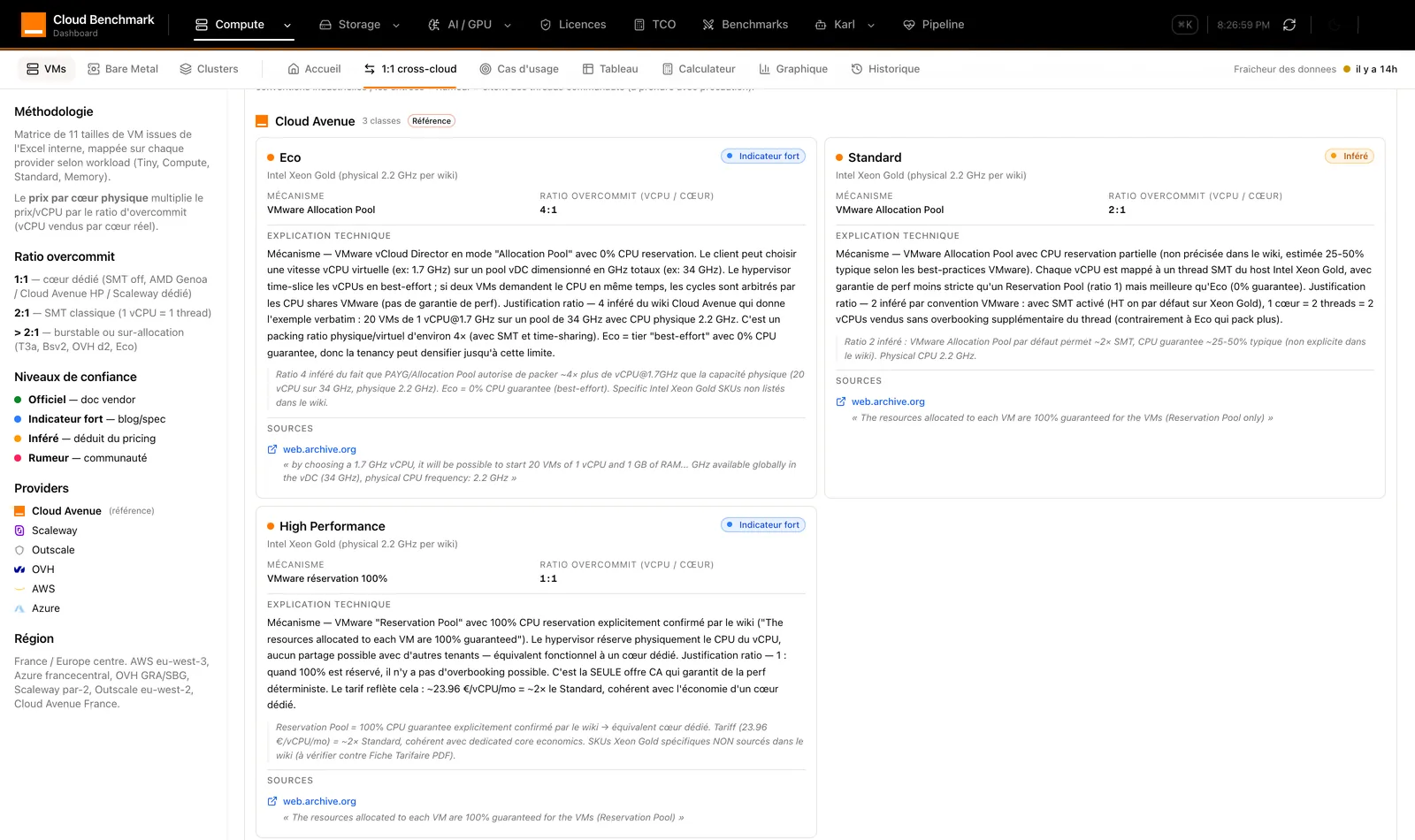Click the Cloud Avenue section heading
This screenshot has width=1415, height=840.
pos(315,121)
